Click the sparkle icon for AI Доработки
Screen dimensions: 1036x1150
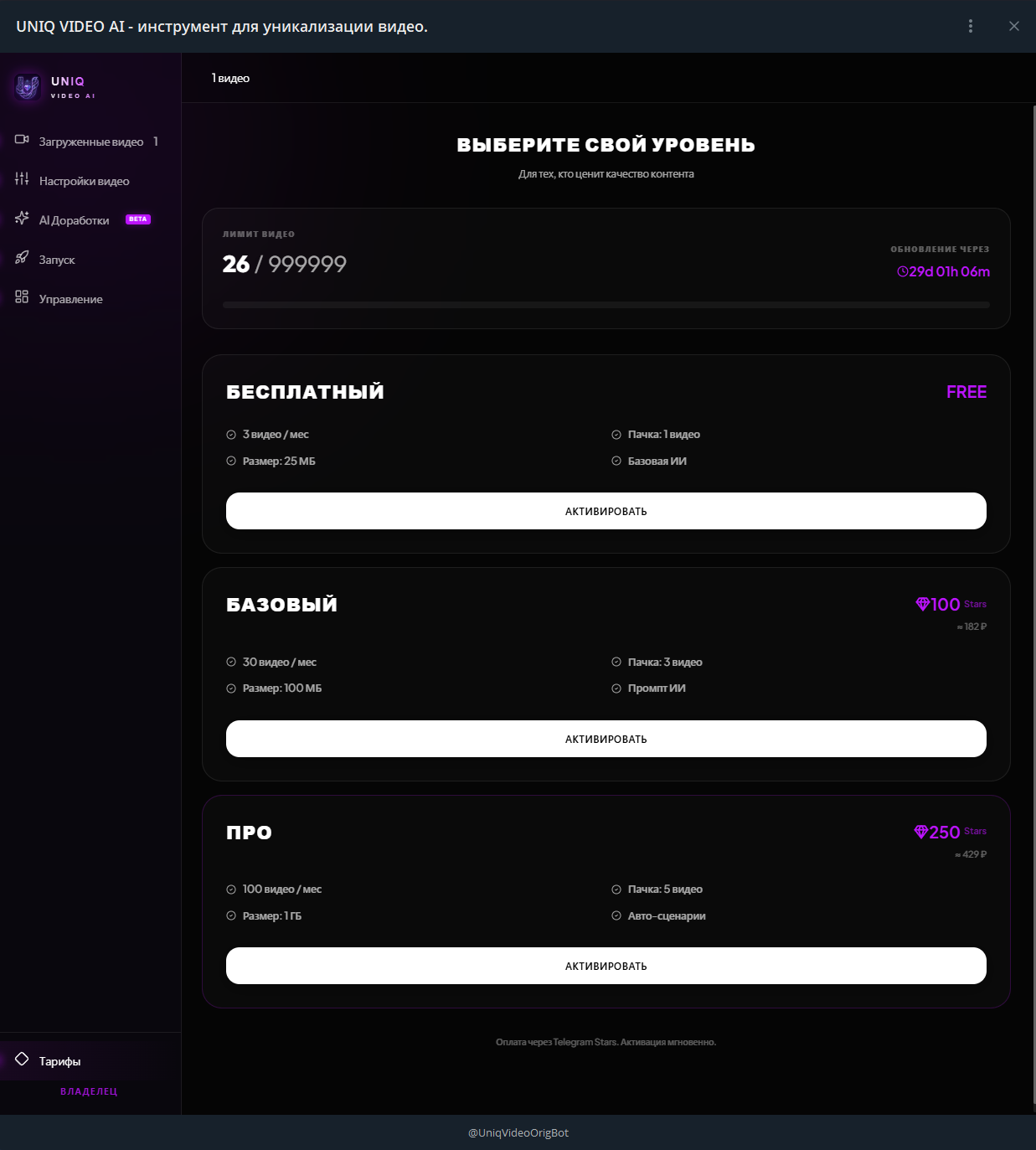(x=22, y=219)
